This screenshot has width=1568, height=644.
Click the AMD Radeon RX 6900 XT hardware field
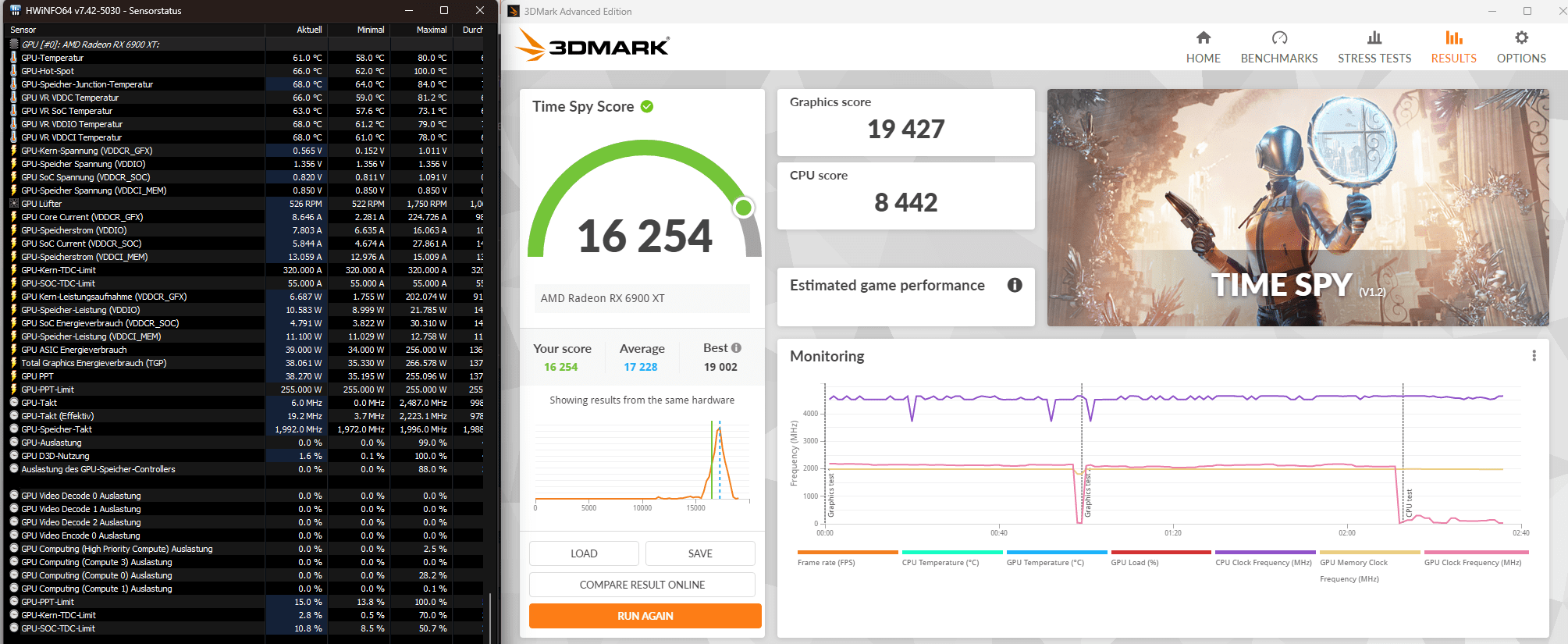click(642, 298)
